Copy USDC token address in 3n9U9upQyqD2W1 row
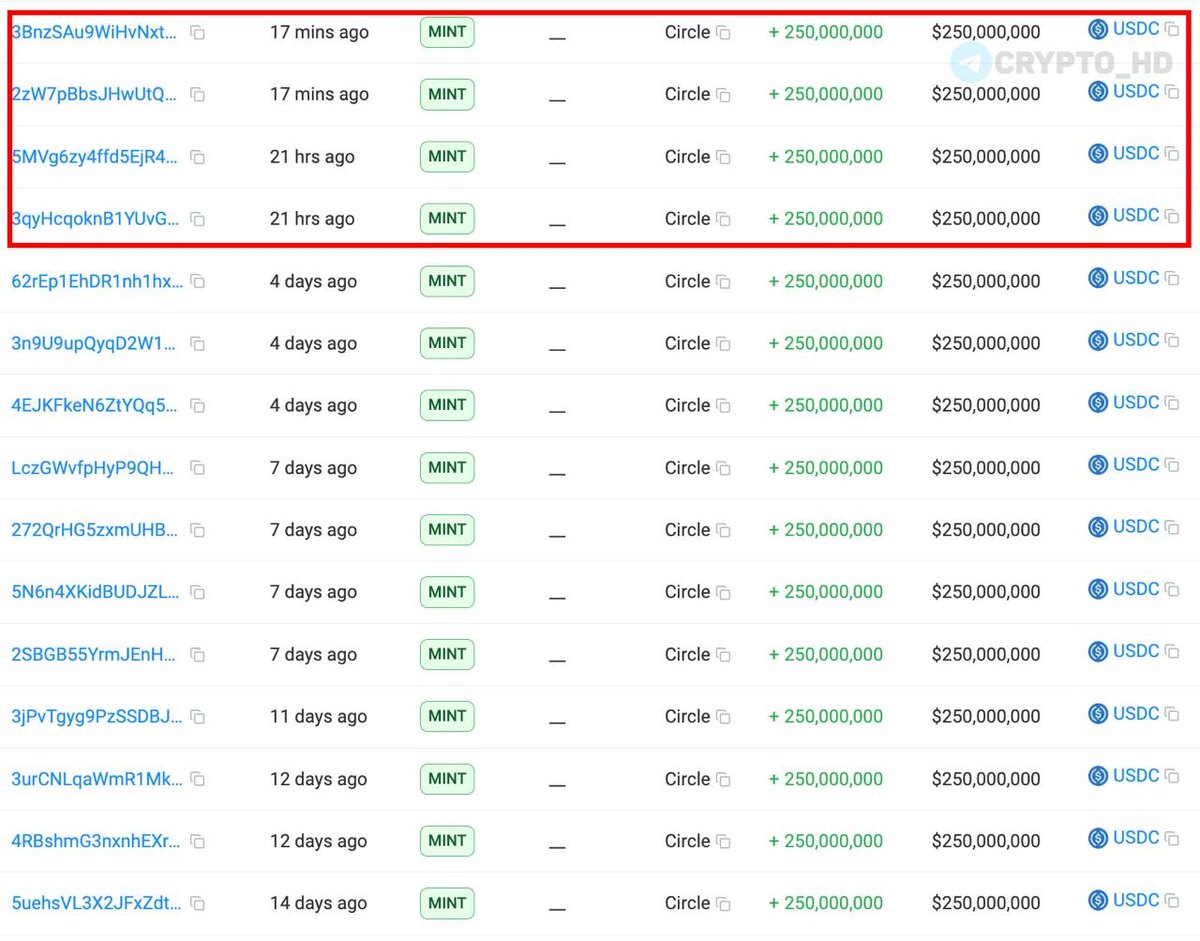The height and width of the screenshot is (941, 1200). (1172, 341)
